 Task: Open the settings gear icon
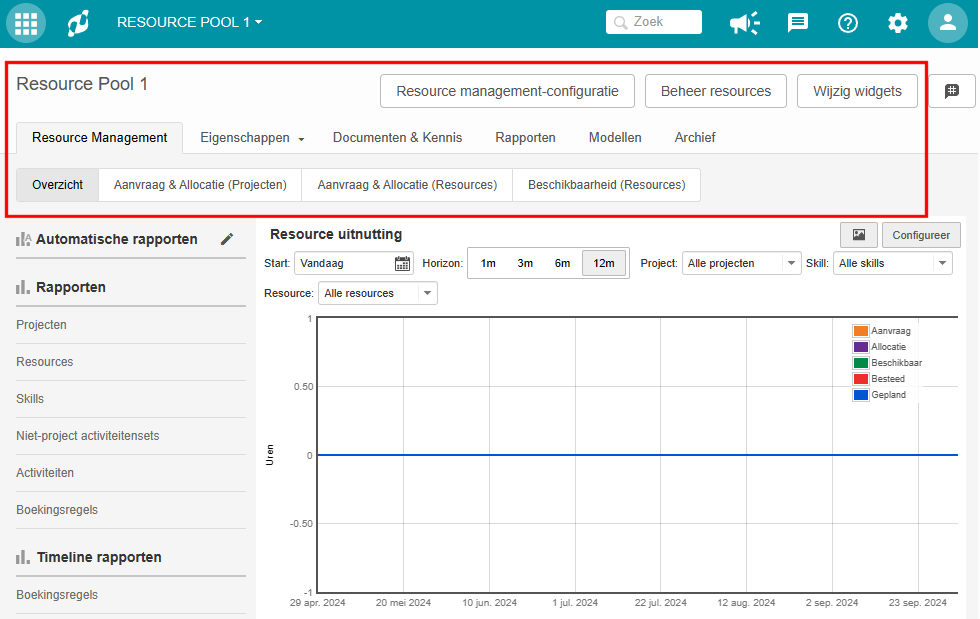898,22
